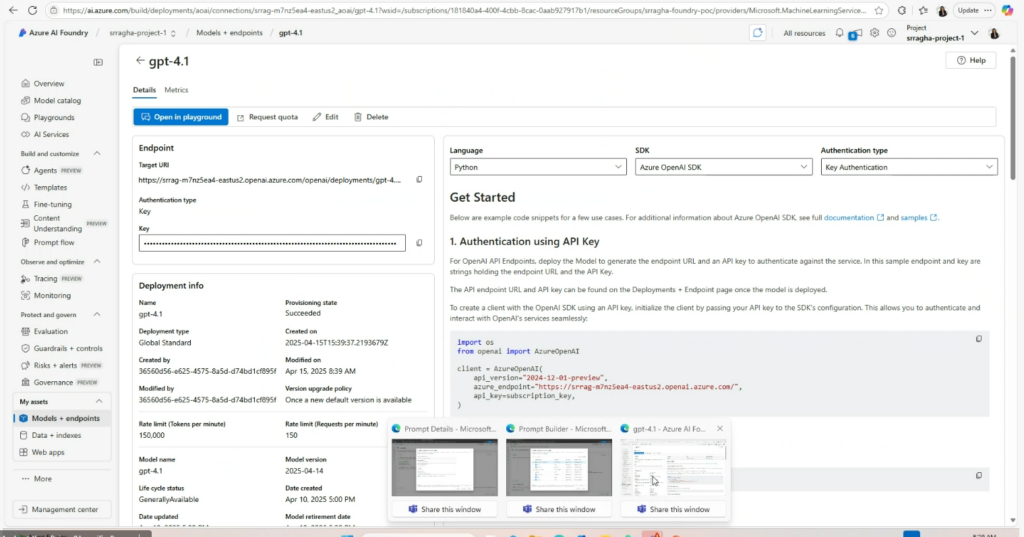The height and width of the screenshot is (537, 1024).
Task: Open the documentation link
Action: click(854, 218)
